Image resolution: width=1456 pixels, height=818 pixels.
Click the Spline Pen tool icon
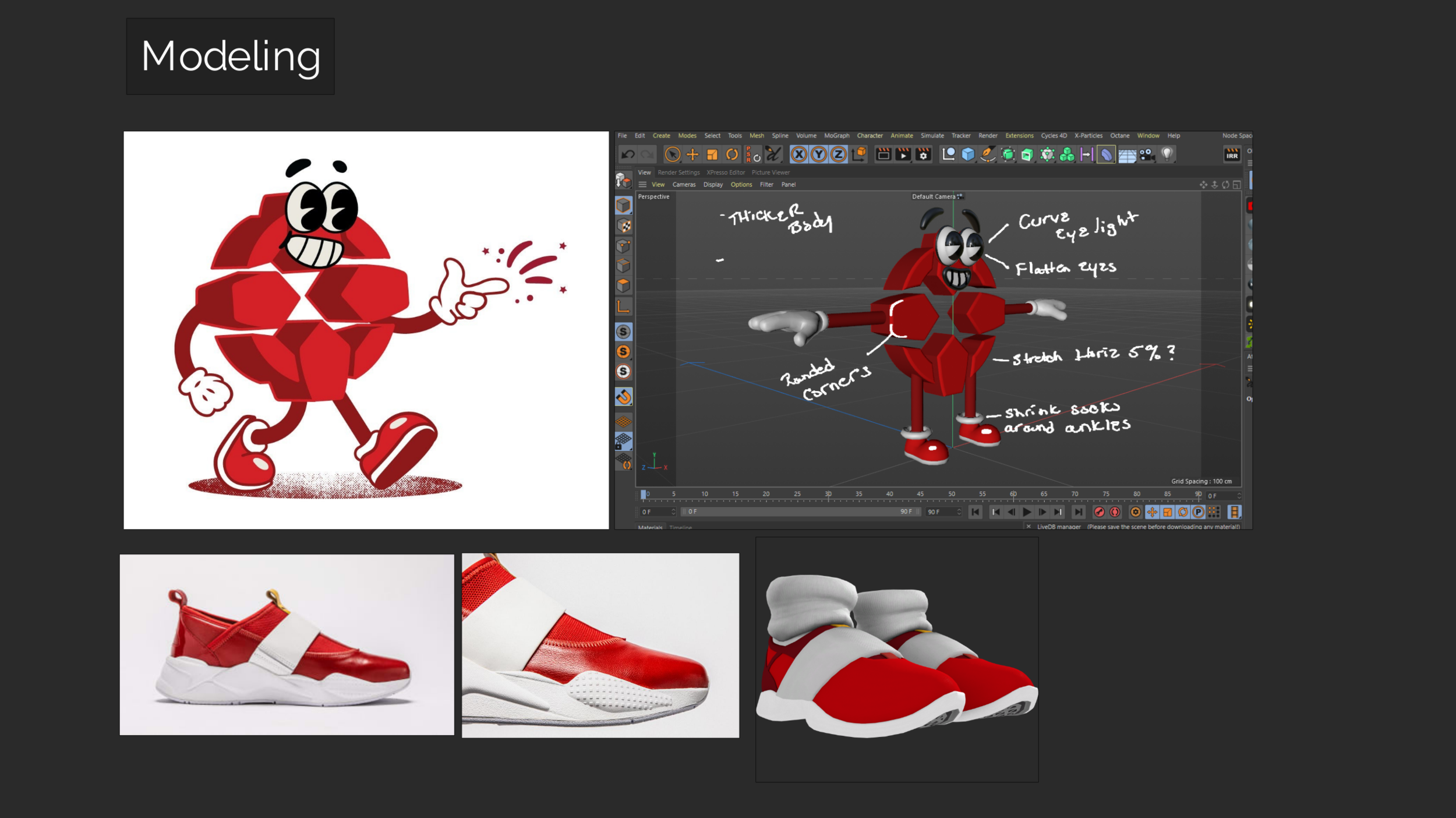[988, 154]
